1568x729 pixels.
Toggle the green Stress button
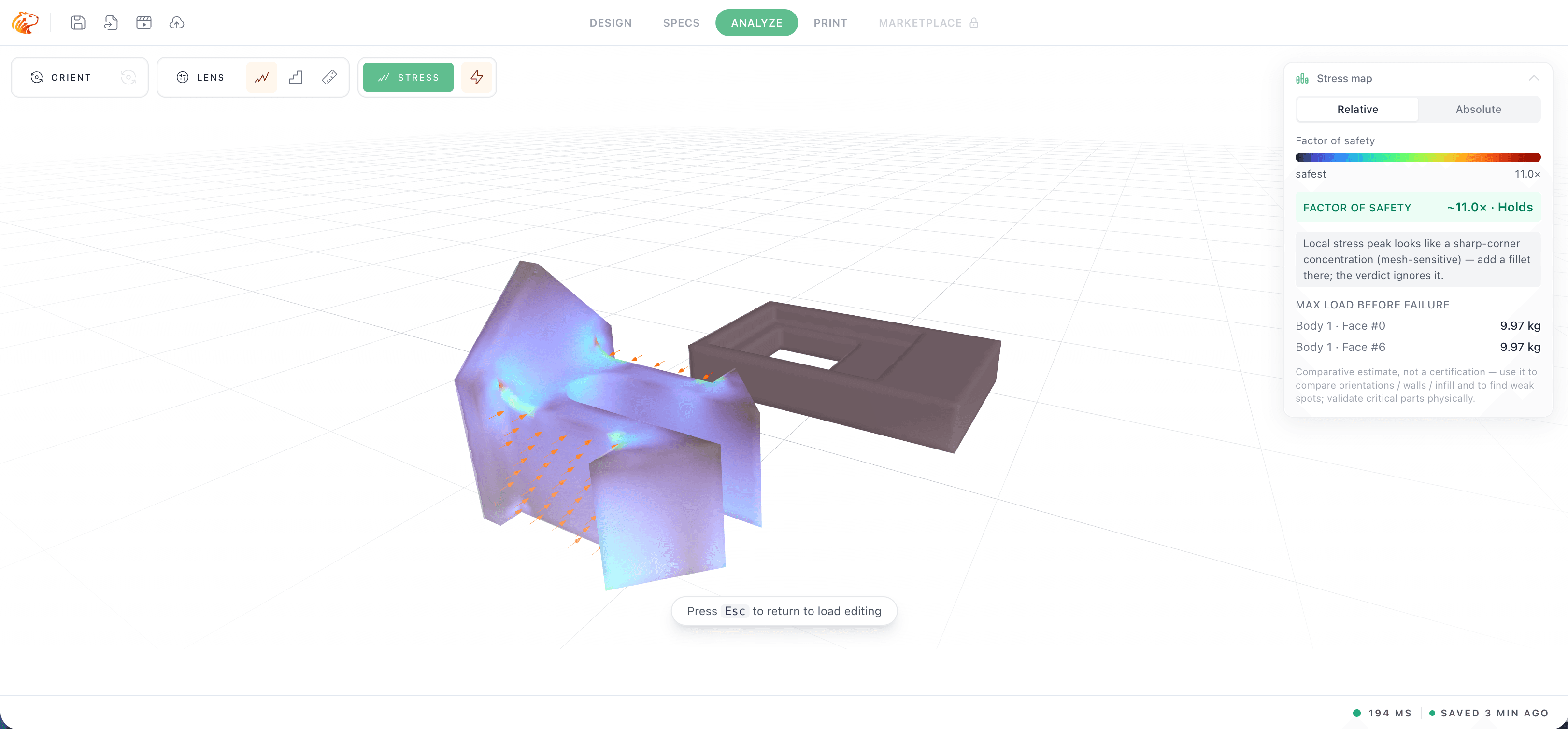[409, 77]
